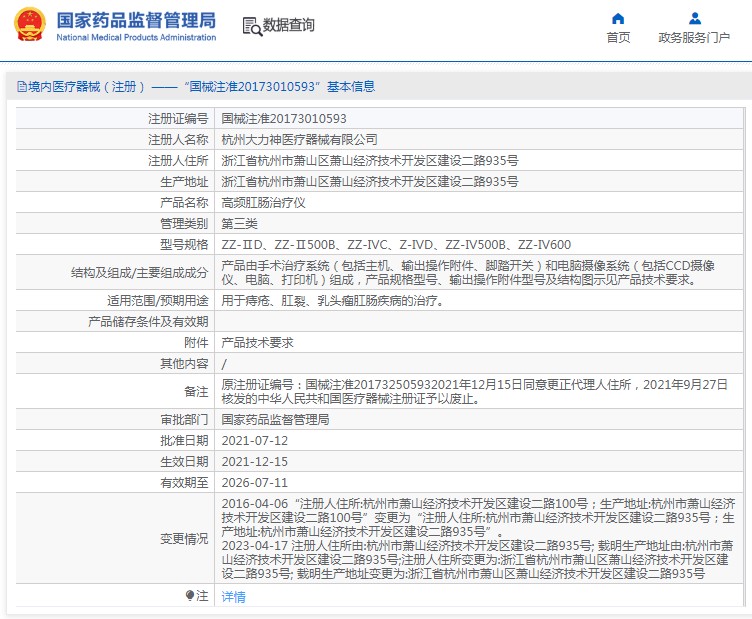This screenshot has height=619, width=752.
Task: Click the 数据查询 heading text
Action: [288, 26]
